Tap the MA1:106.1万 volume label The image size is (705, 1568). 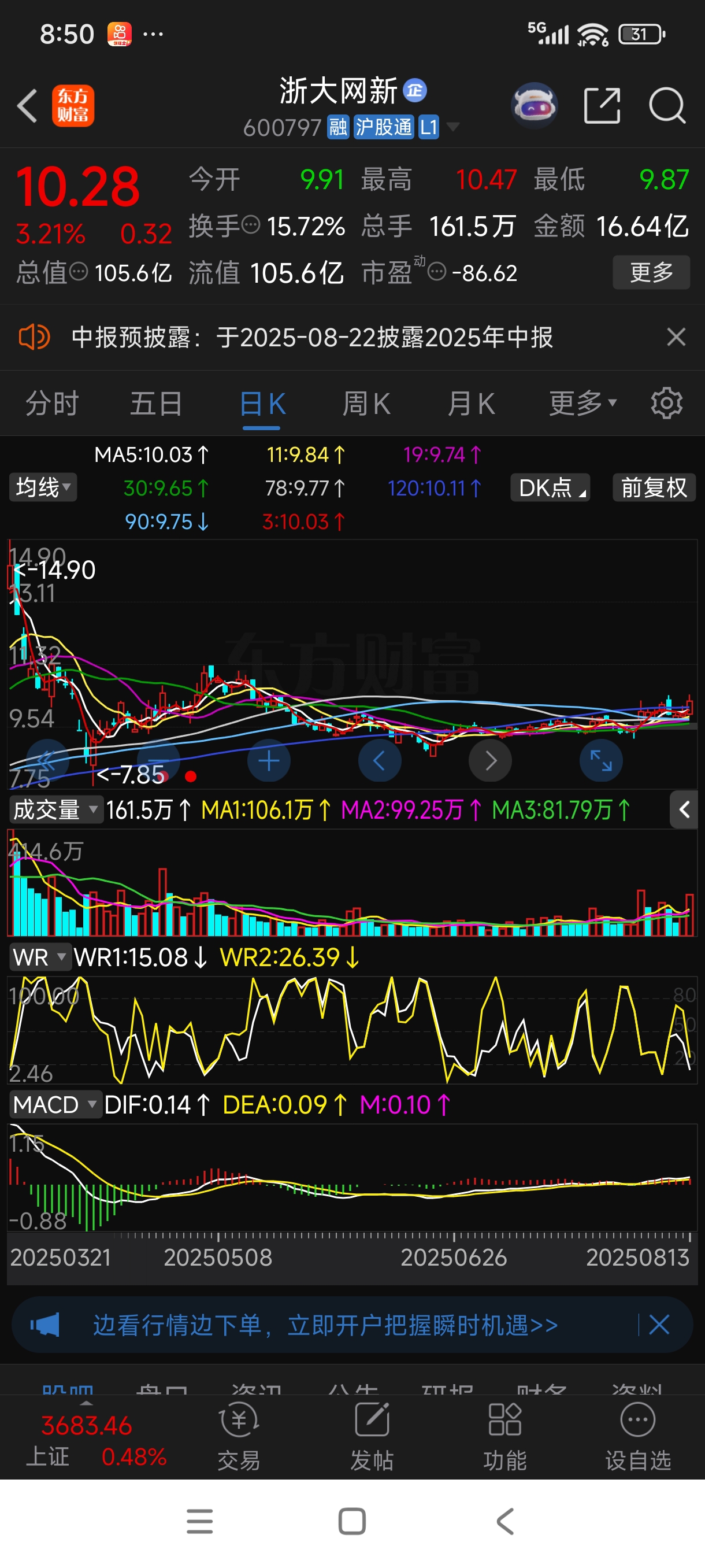266,810
